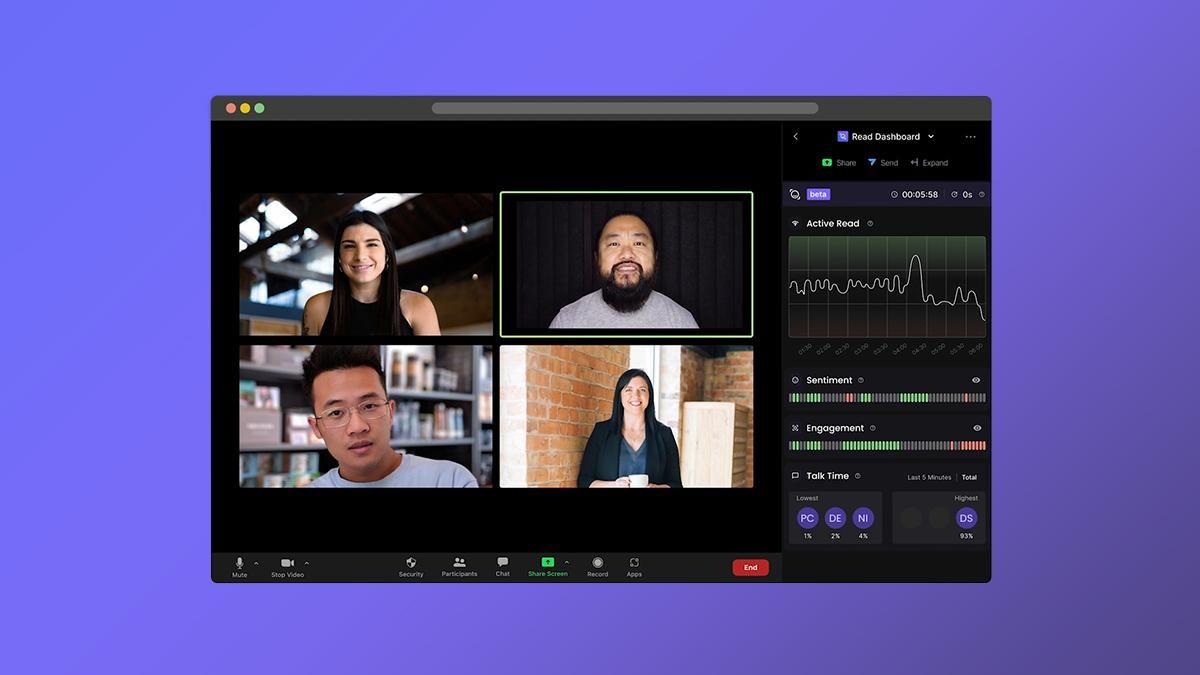
Task: Expand the Read Dashboard dropdown chevron
Action: (x=931, y=137)
